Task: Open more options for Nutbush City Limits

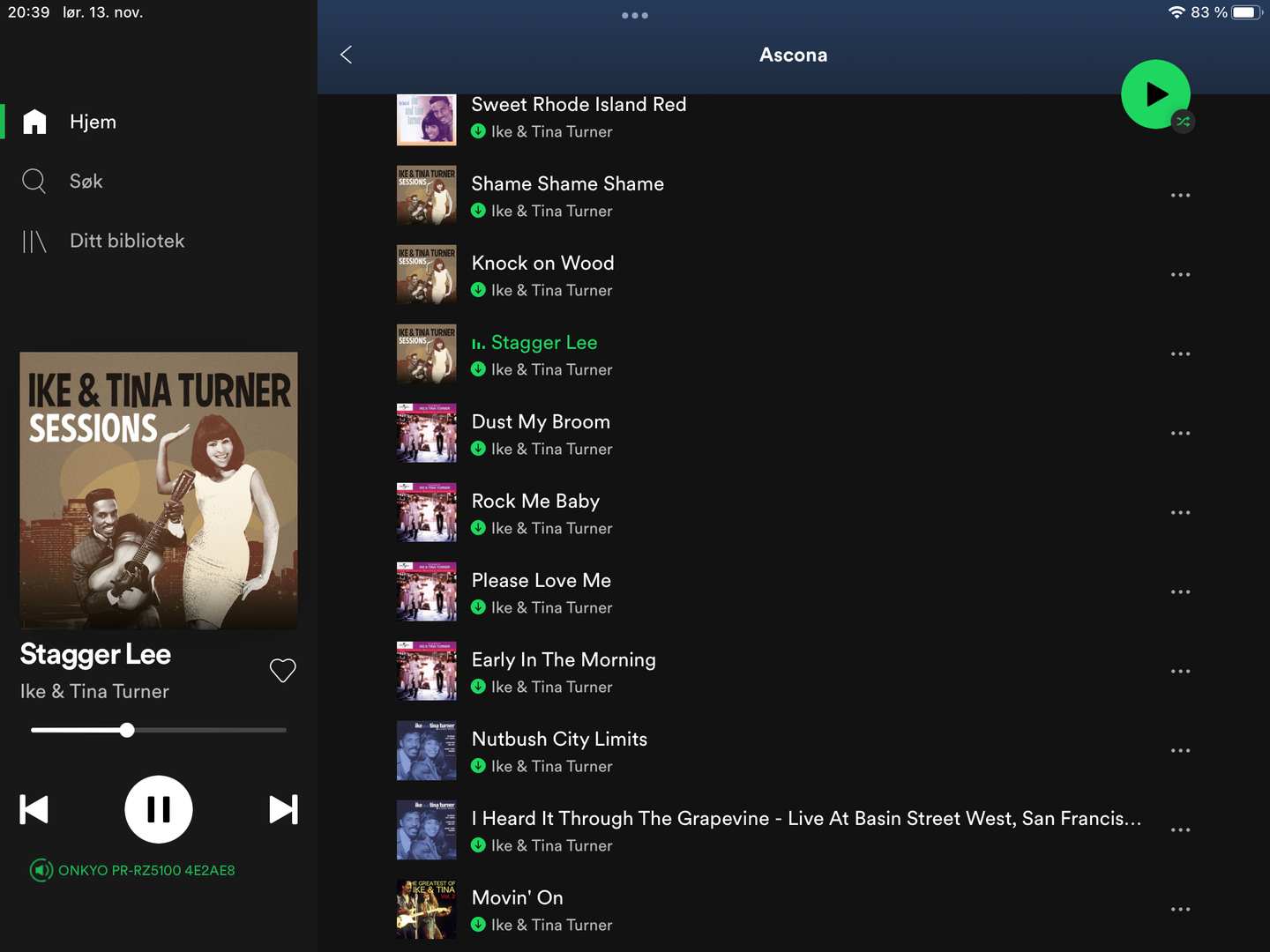Action: click(1180, 750)
